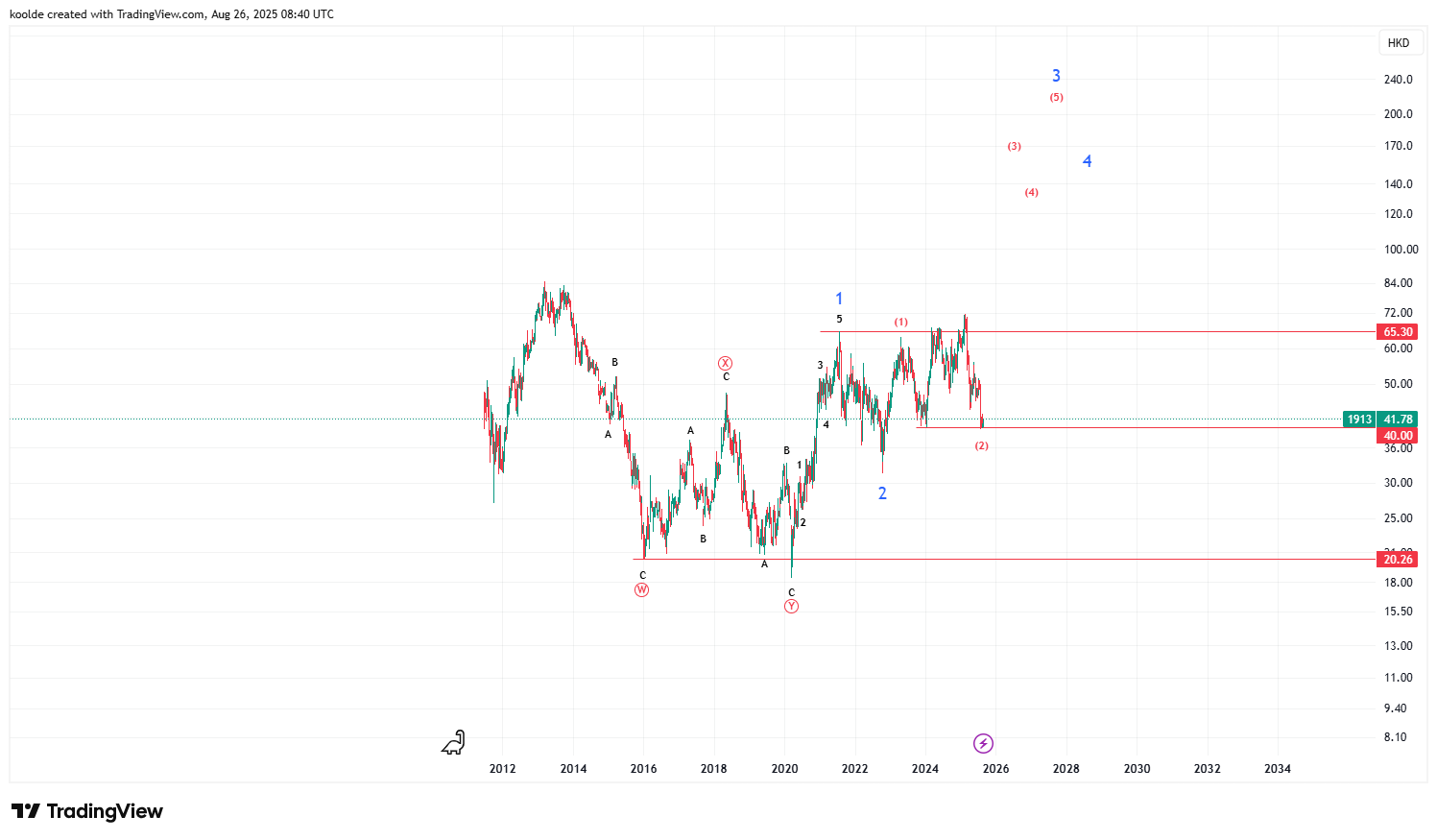Click the 65.30 red price label
The height and width of the screenshot is (840, 1437).
point(1398,332)
